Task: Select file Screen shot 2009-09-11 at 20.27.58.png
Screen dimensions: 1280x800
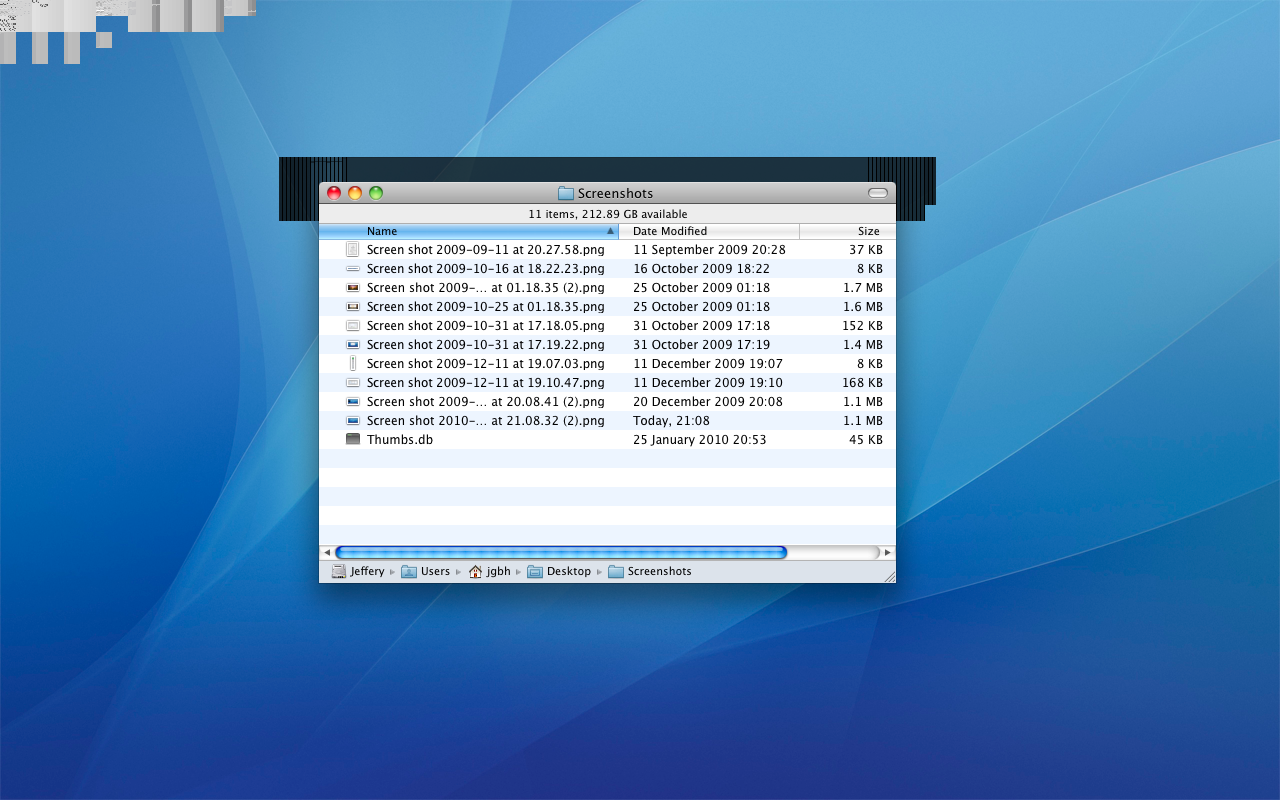Action: pos(486,250)
